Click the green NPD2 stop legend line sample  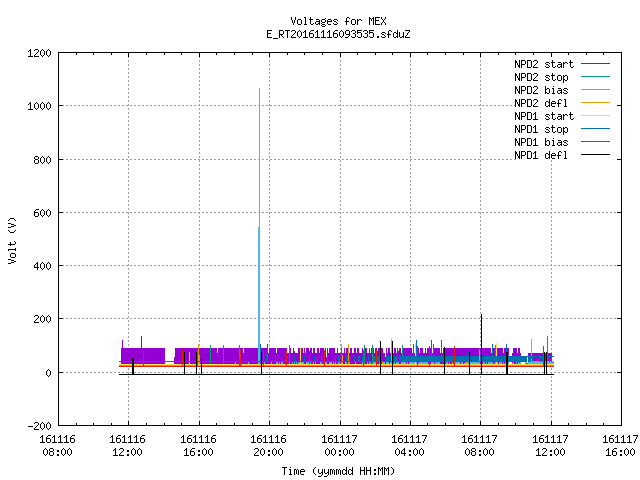[595, 77]
